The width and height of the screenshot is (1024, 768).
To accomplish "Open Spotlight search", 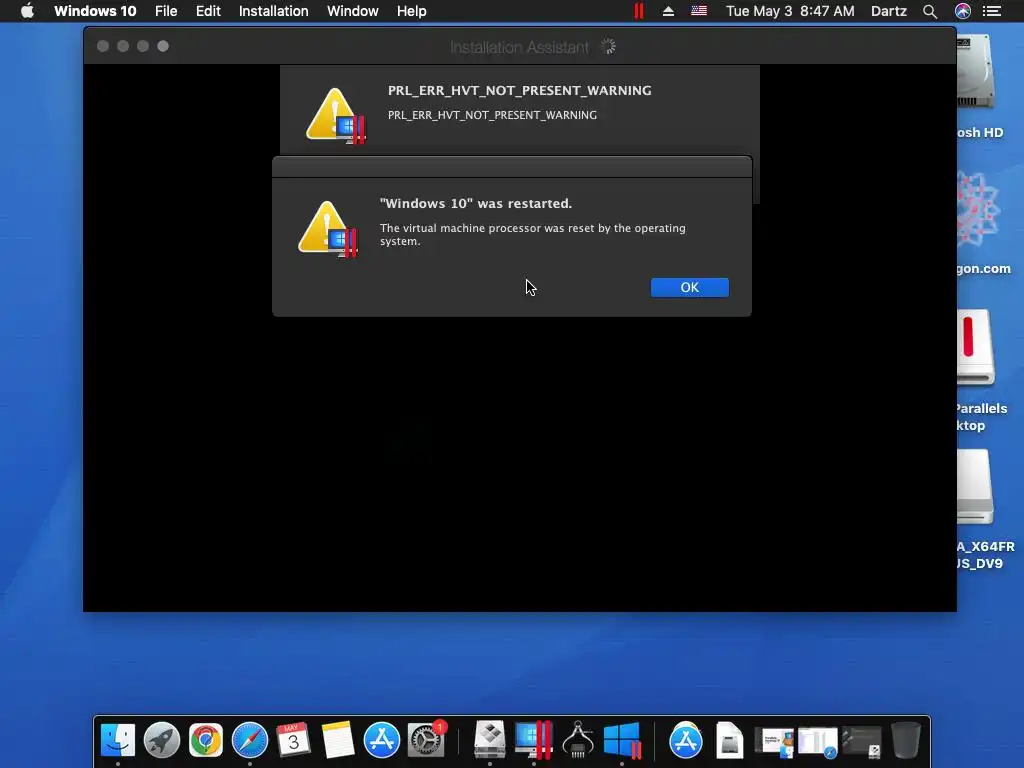I will (929, 11).
